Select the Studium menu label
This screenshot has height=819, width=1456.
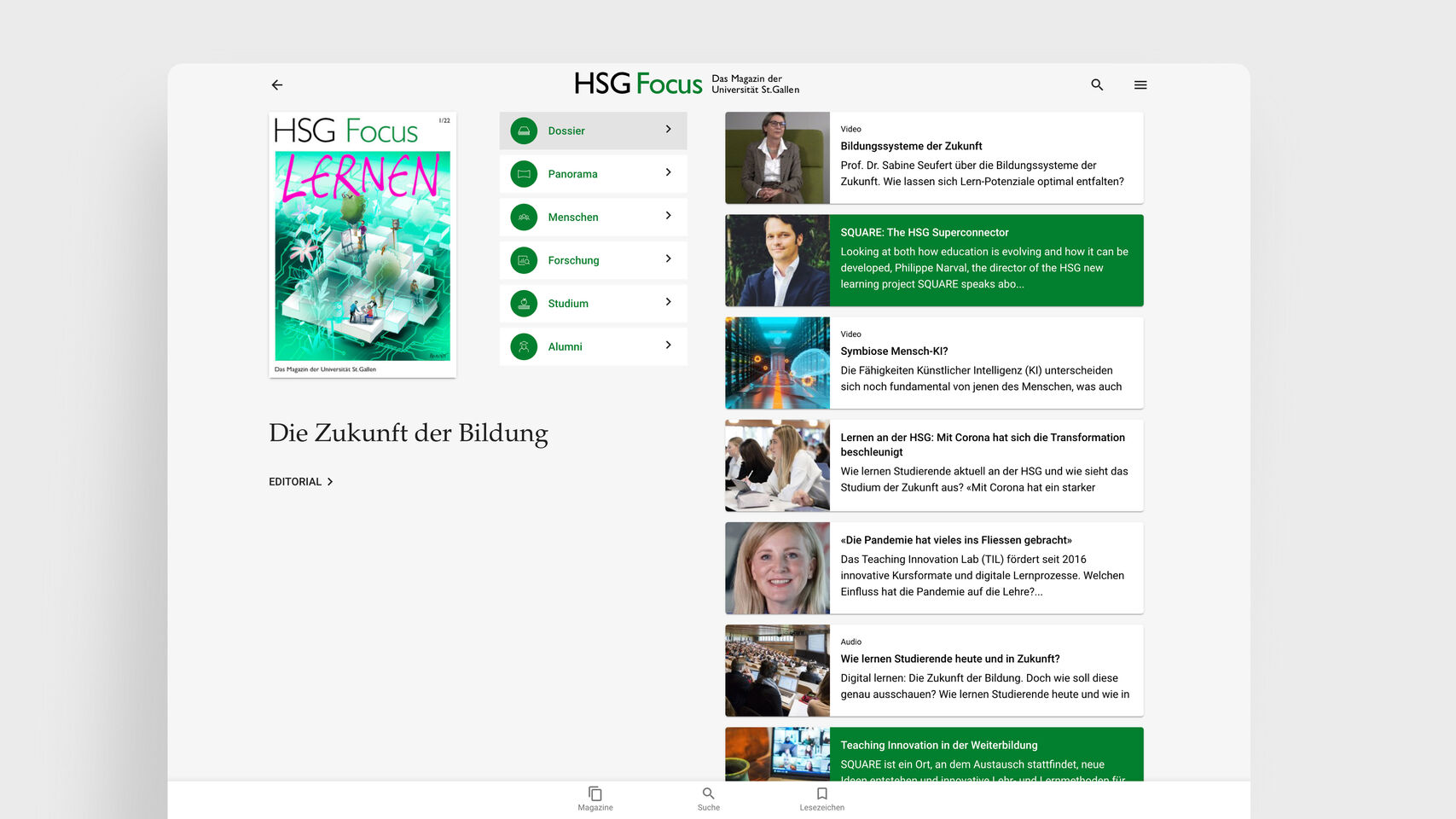[x=568, y=304]
